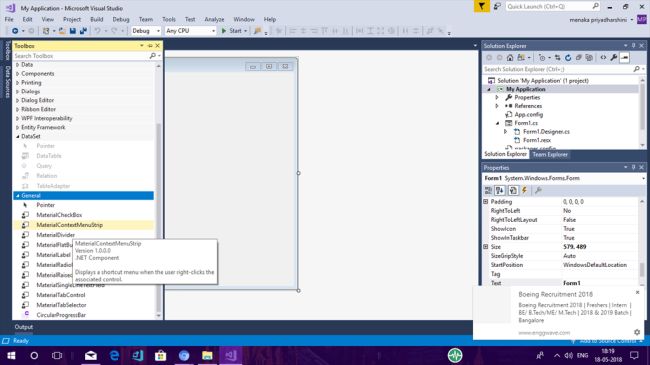The width and height of the screenshot is (650, 365).
Task: Expand the Printing toolbox group
Action: (x=17, y=83)
